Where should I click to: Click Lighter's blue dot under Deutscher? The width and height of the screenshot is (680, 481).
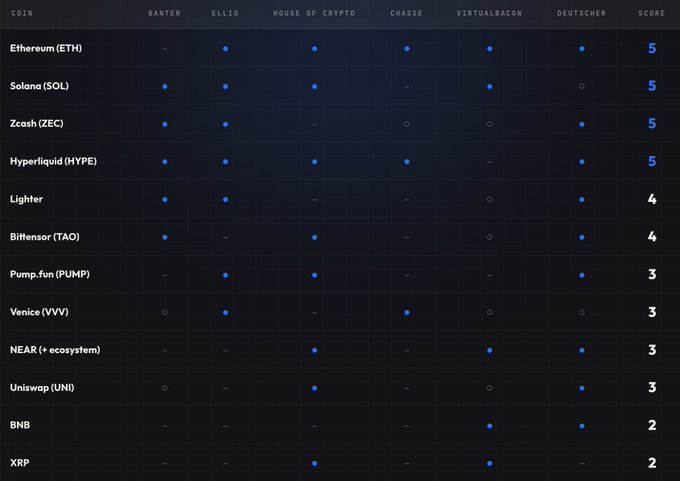pos(582,200)
